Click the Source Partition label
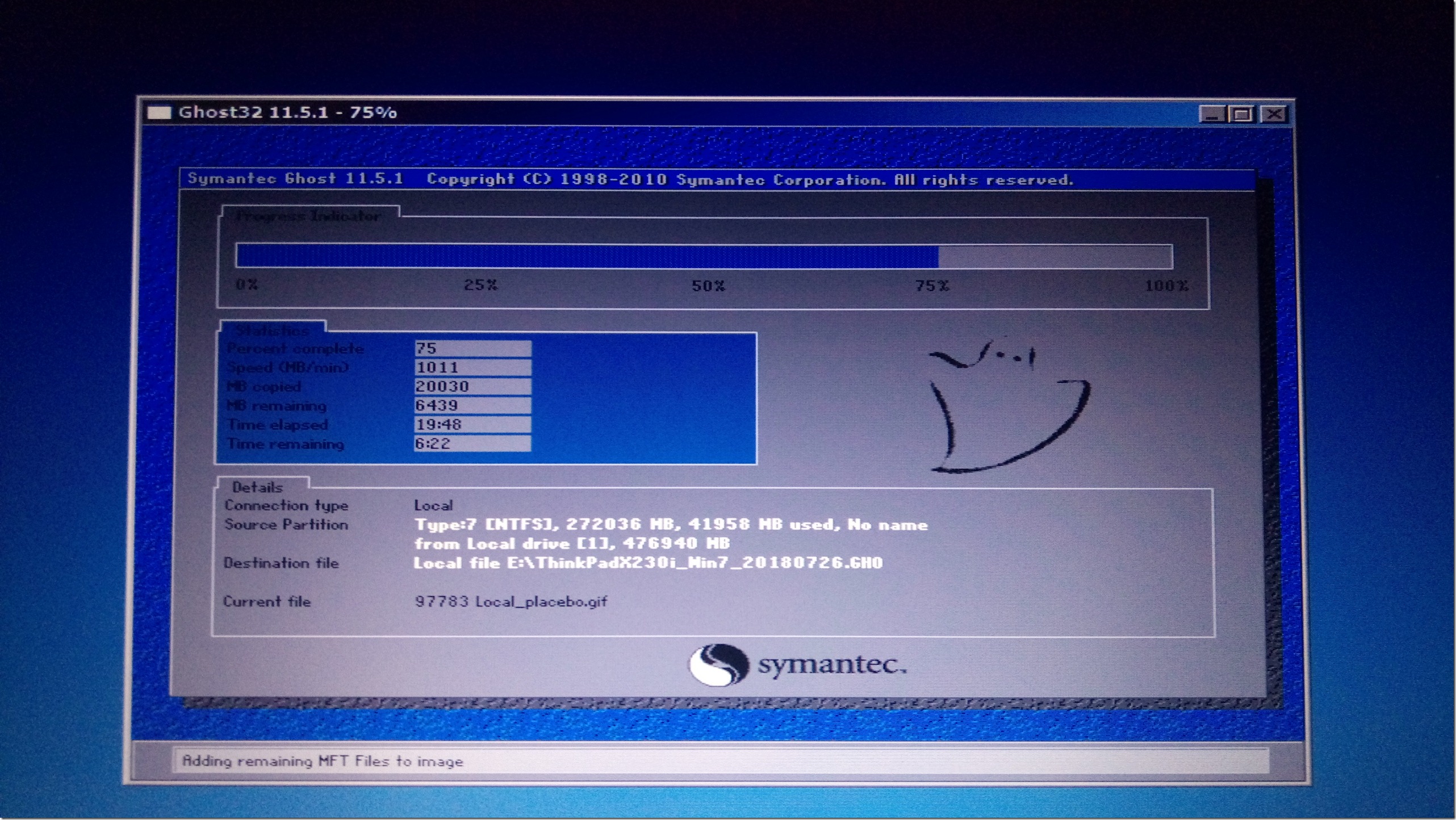 286,524
